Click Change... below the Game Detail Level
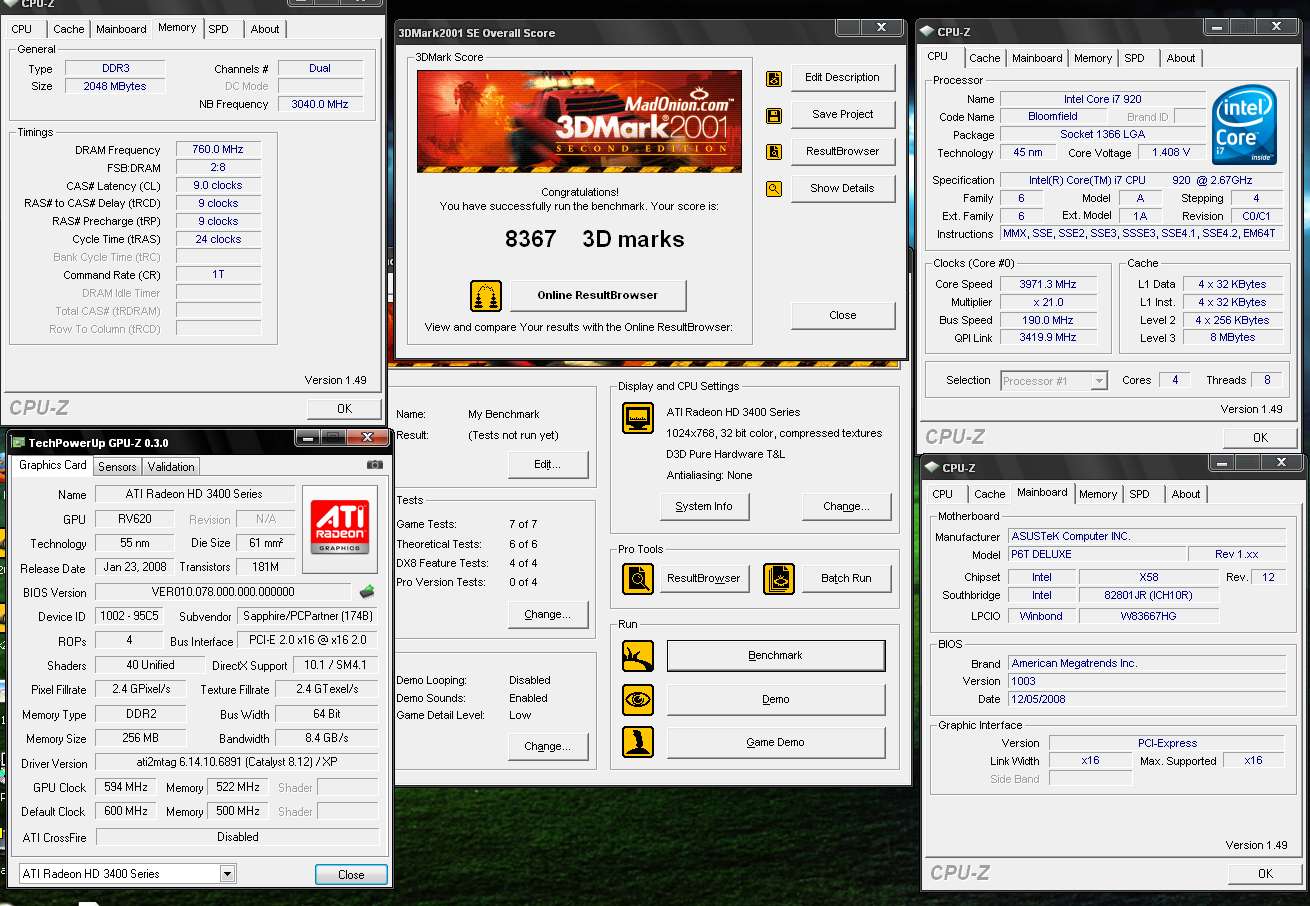 547,747
